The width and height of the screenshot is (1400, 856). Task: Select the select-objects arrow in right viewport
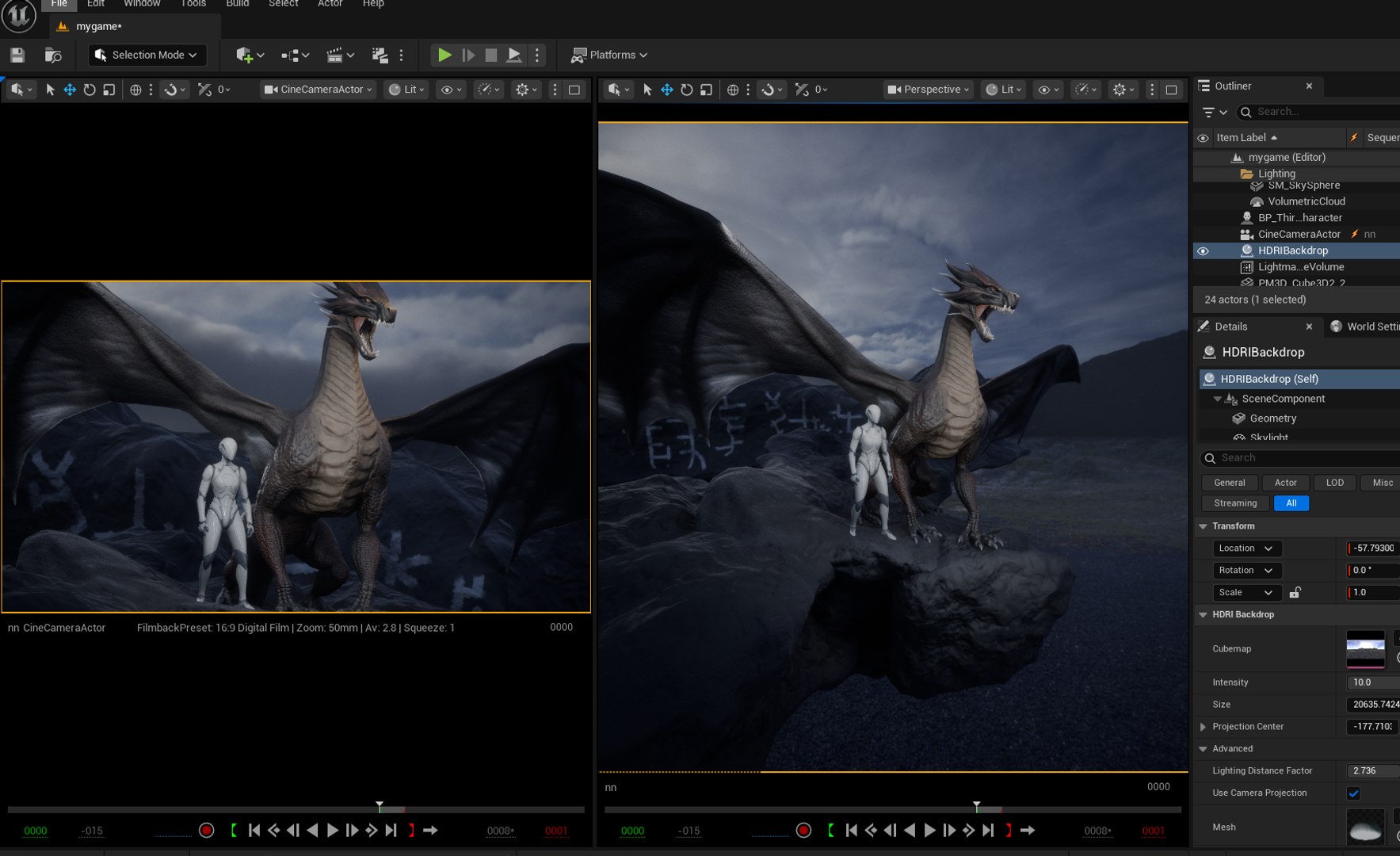click(x=647, y=90)
